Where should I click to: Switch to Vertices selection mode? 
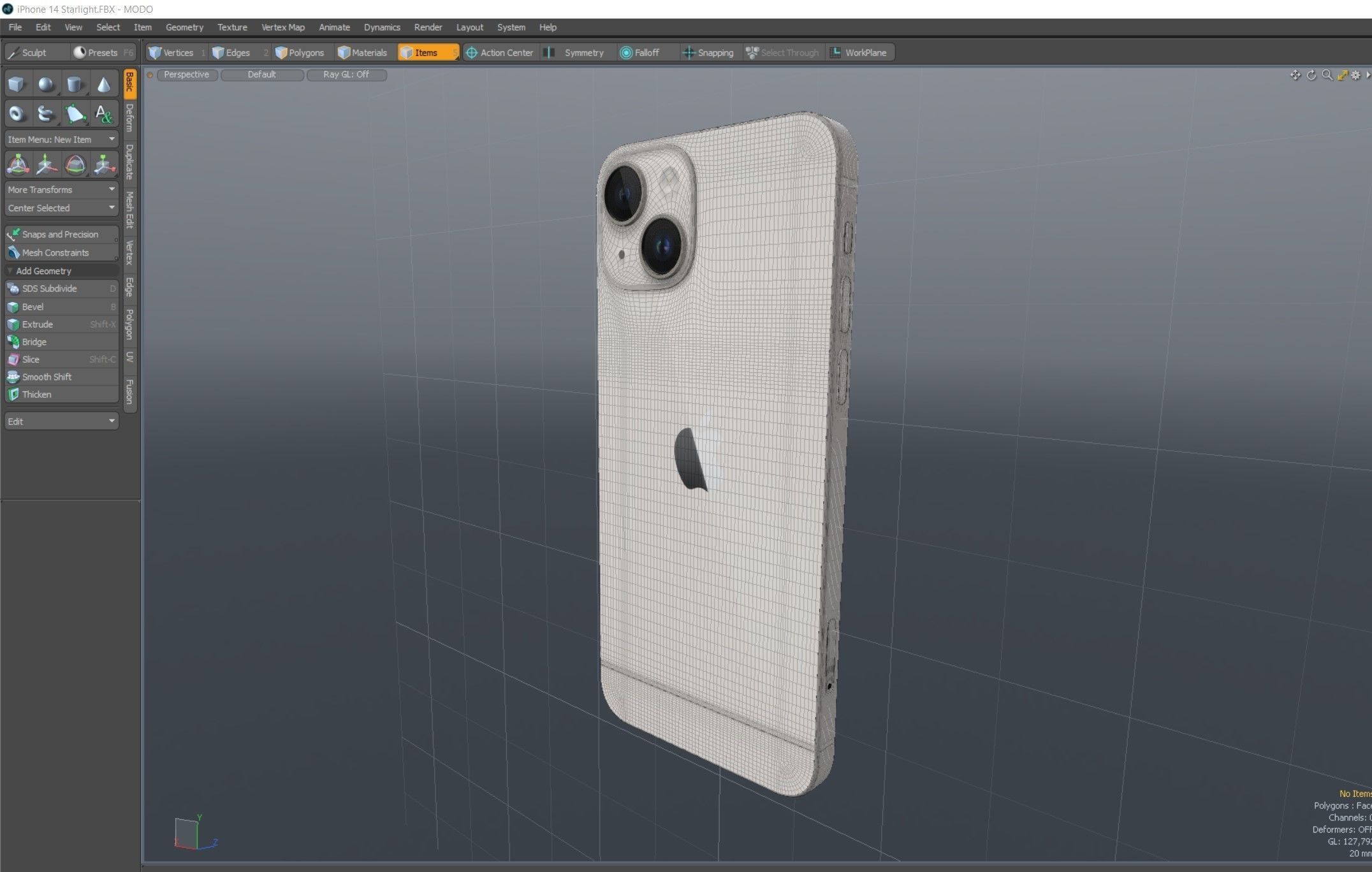click(176, 53)
